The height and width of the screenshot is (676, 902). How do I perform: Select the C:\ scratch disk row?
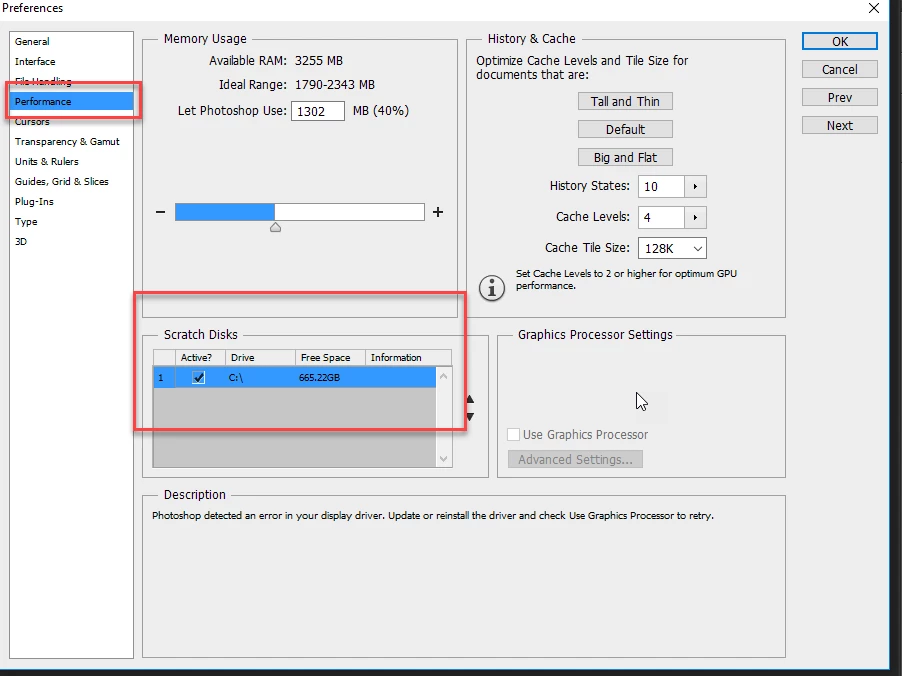tap(295, 377)
